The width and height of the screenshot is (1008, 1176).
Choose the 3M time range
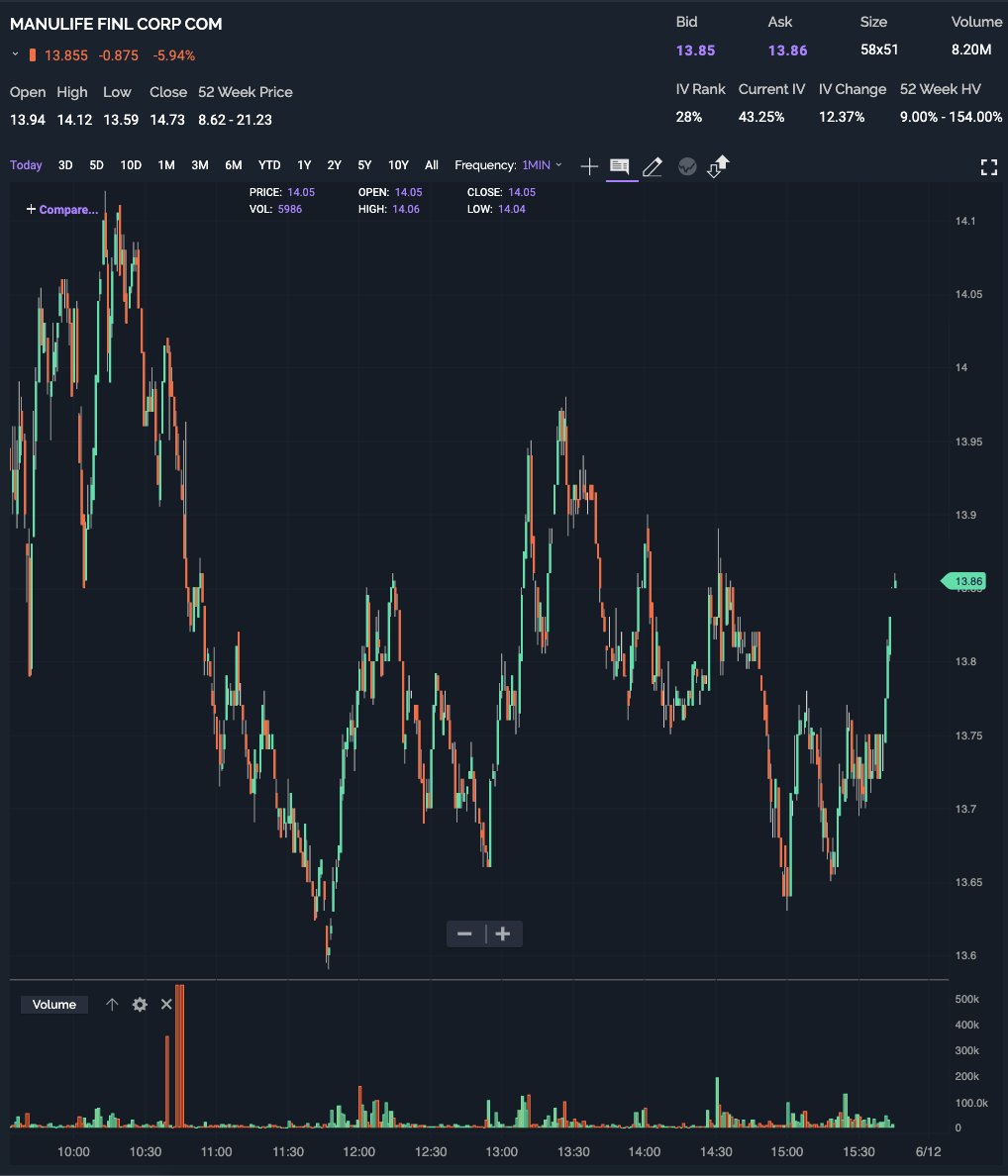199,165
